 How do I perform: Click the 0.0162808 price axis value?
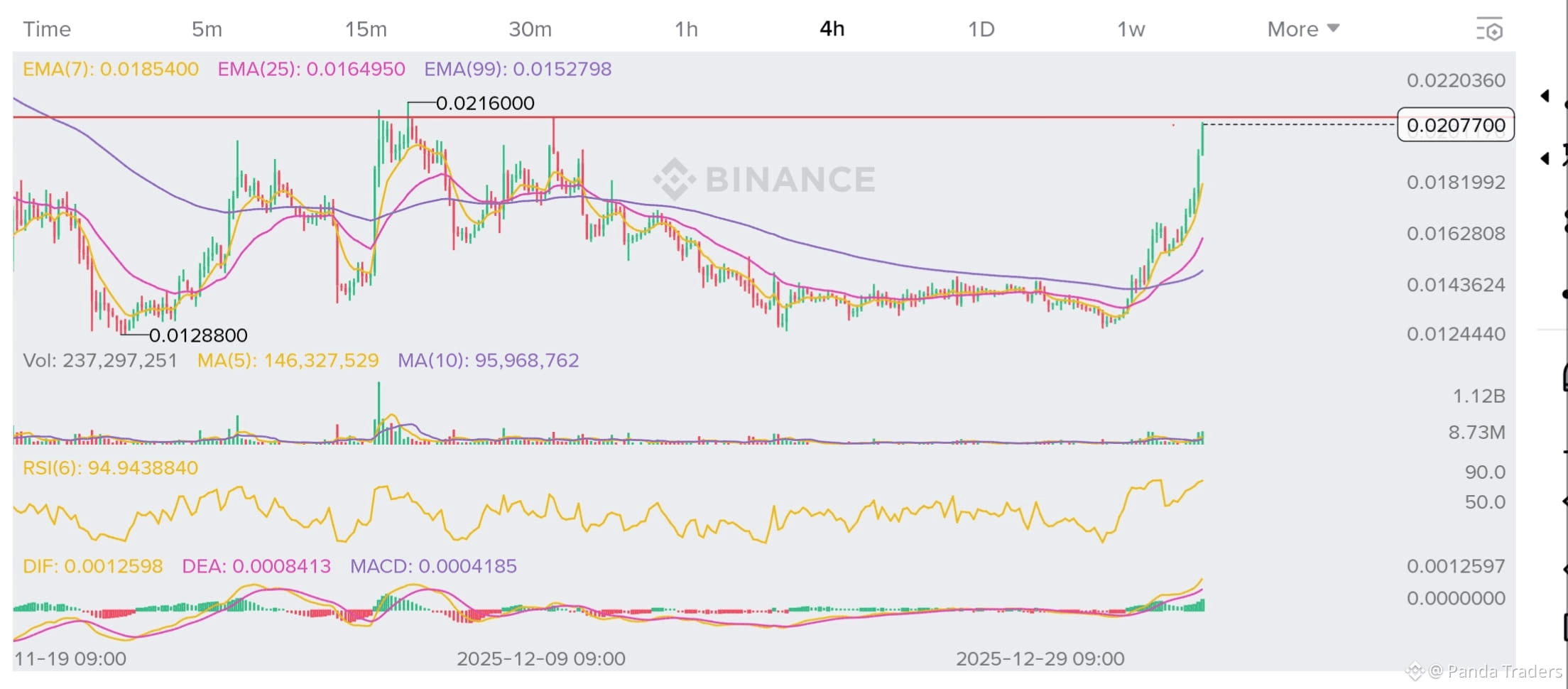1456,234
